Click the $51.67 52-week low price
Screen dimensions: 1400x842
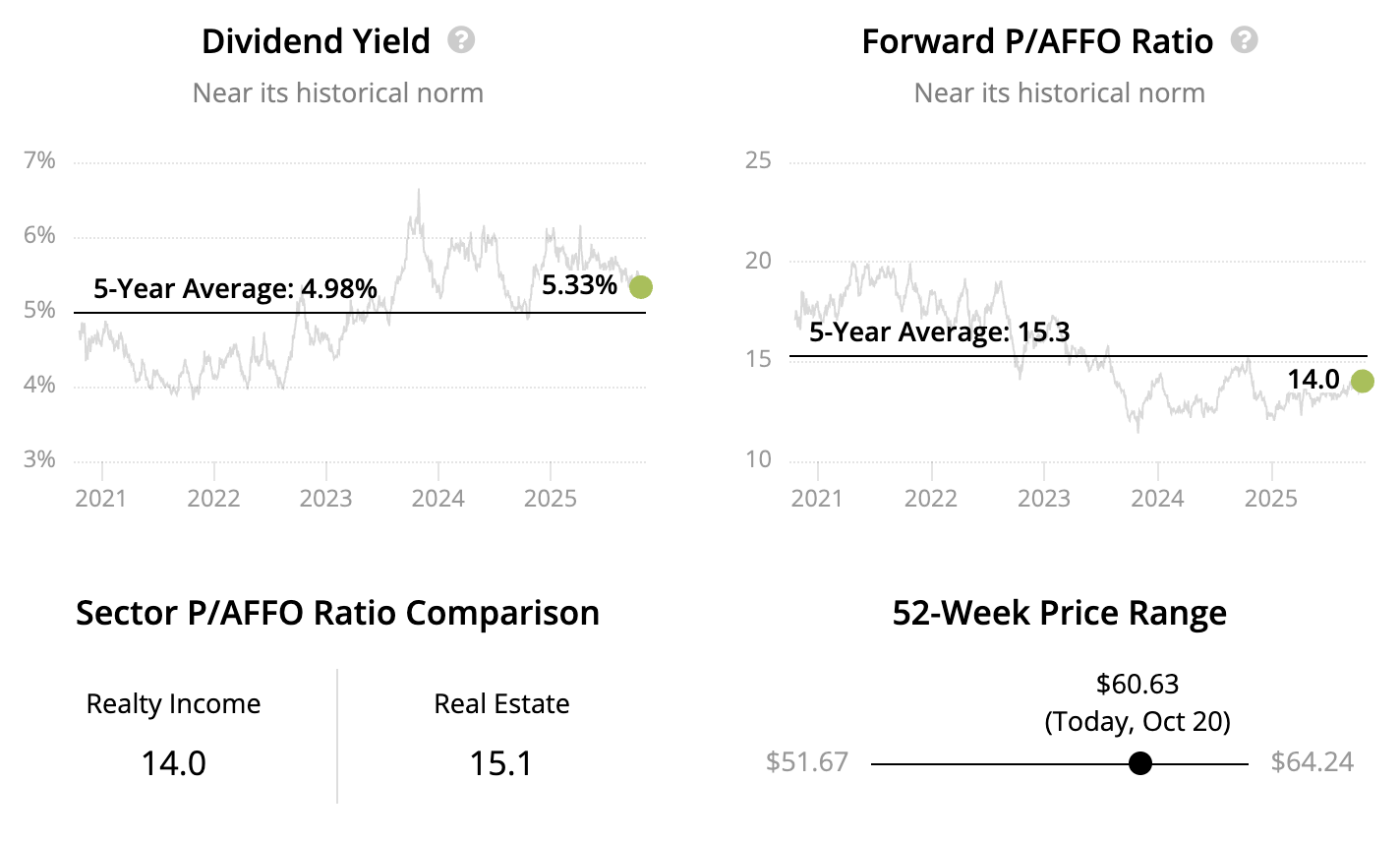click(806, 762)
